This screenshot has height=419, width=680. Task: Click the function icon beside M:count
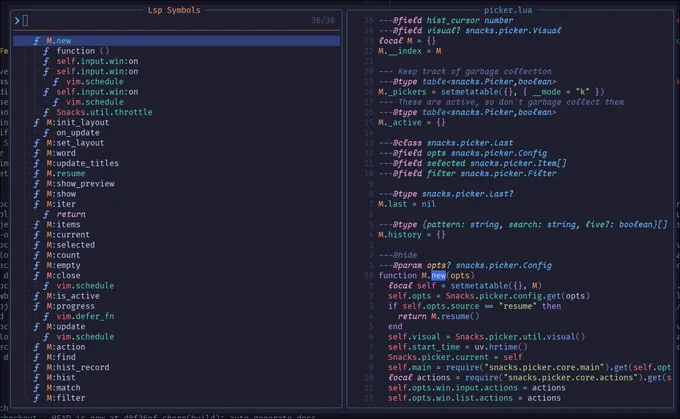pyautogui.click(x=37, y=255)
